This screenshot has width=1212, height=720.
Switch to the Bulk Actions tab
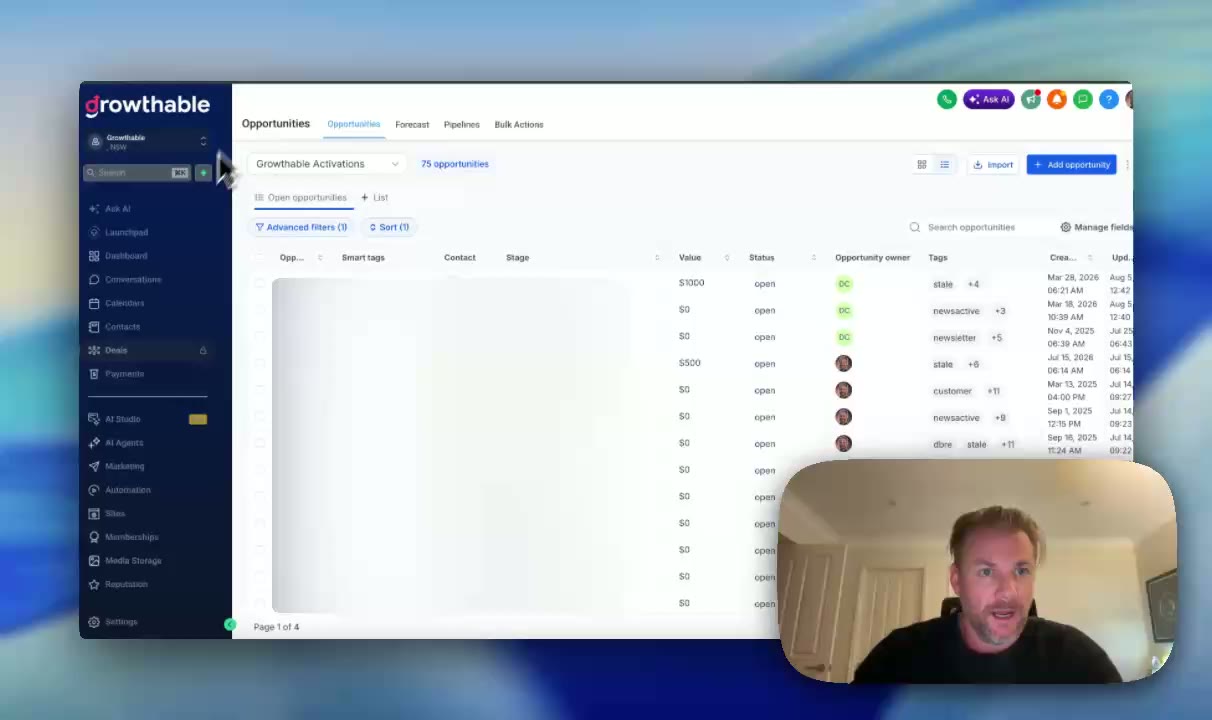tap(519, 125)
